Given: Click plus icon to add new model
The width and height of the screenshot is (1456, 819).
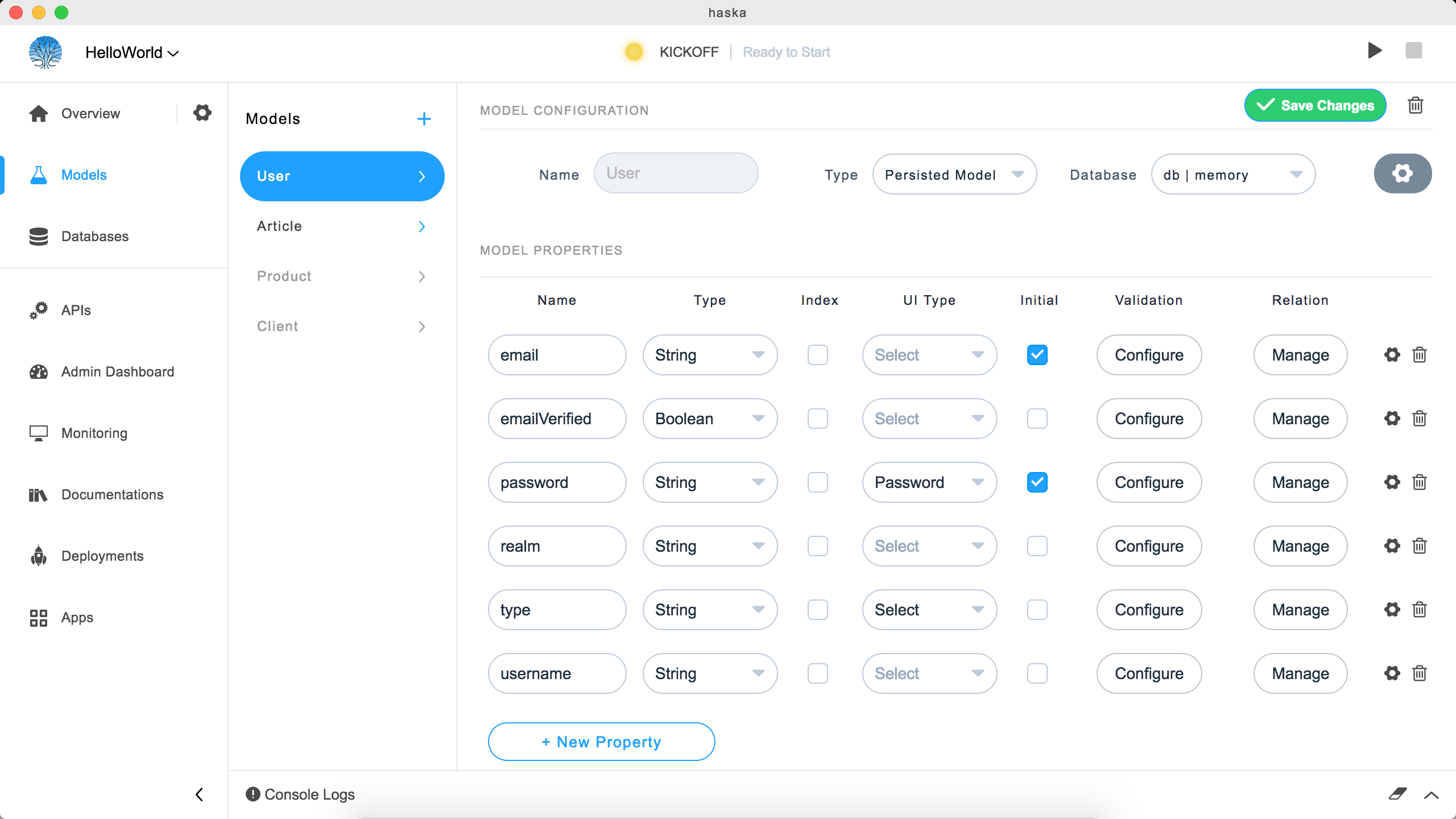Looking at the screenshot, I should (x=424, y=119).
